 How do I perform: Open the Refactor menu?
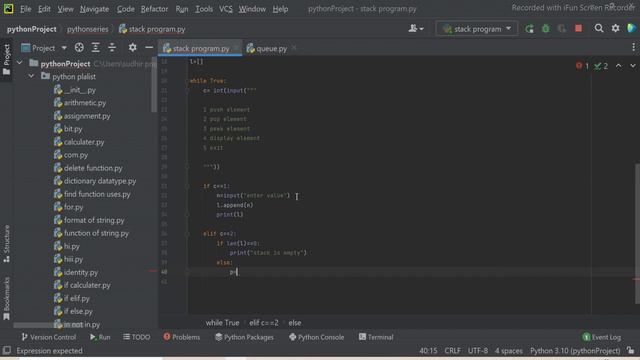[x=154, y=9]
